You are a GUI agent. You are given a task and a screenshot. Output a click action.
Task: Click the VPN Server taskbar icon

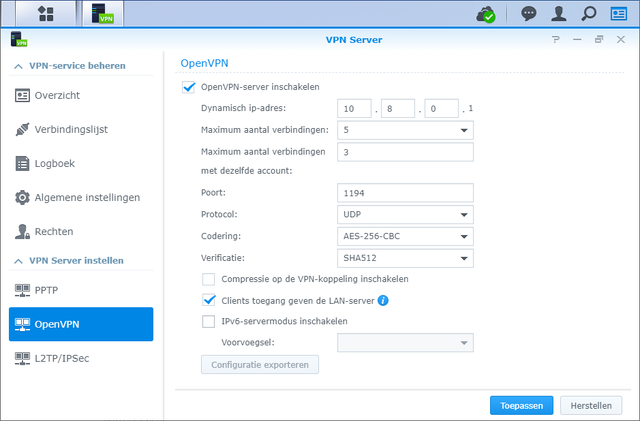coord(102,13)
